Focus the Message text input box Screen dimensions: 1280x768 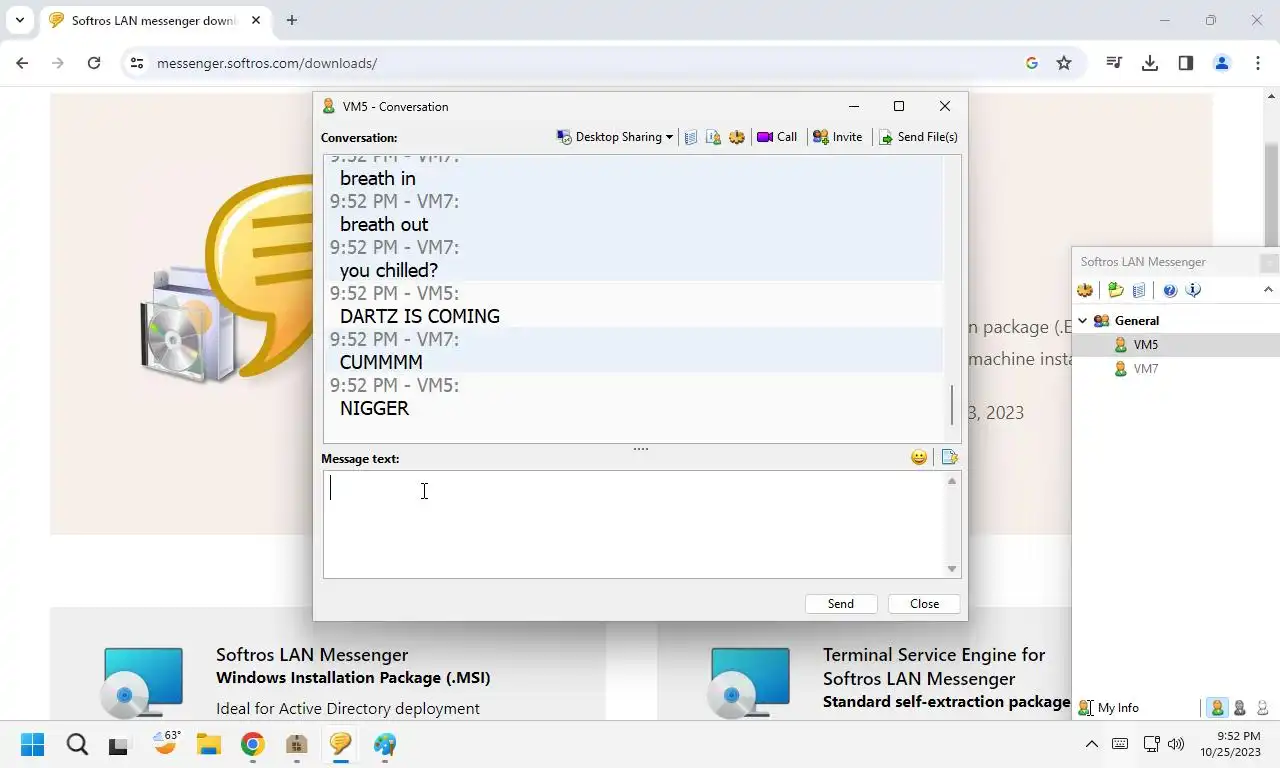tap(634, 524)
